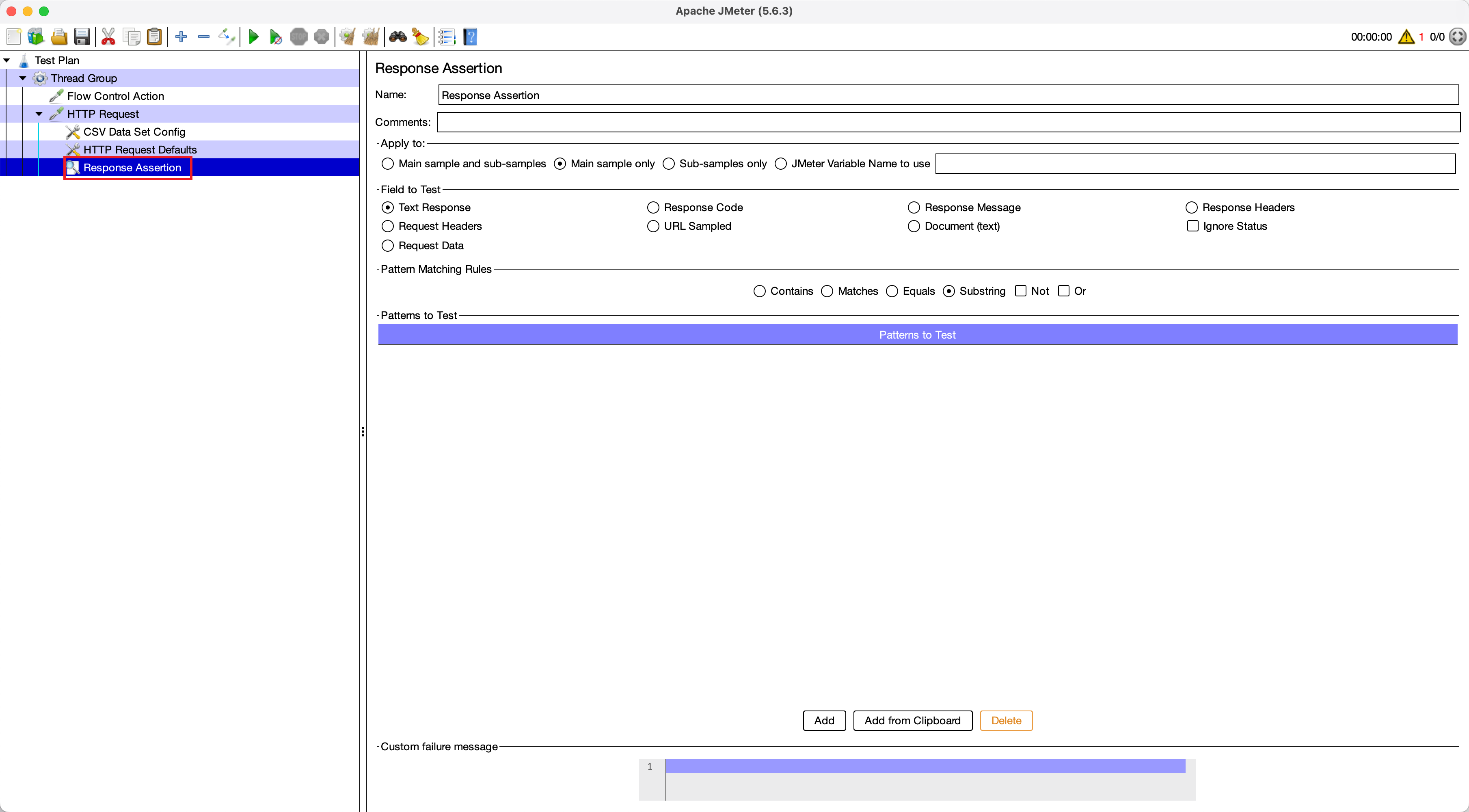
Task: Click the Reset search yellow broom icon
Action: [420, 37]
